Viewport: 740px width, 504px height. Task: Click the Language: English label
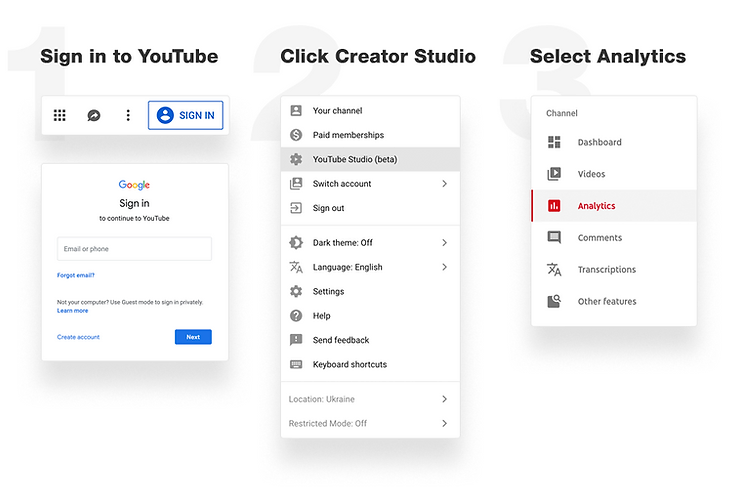[x=347, y=267]
